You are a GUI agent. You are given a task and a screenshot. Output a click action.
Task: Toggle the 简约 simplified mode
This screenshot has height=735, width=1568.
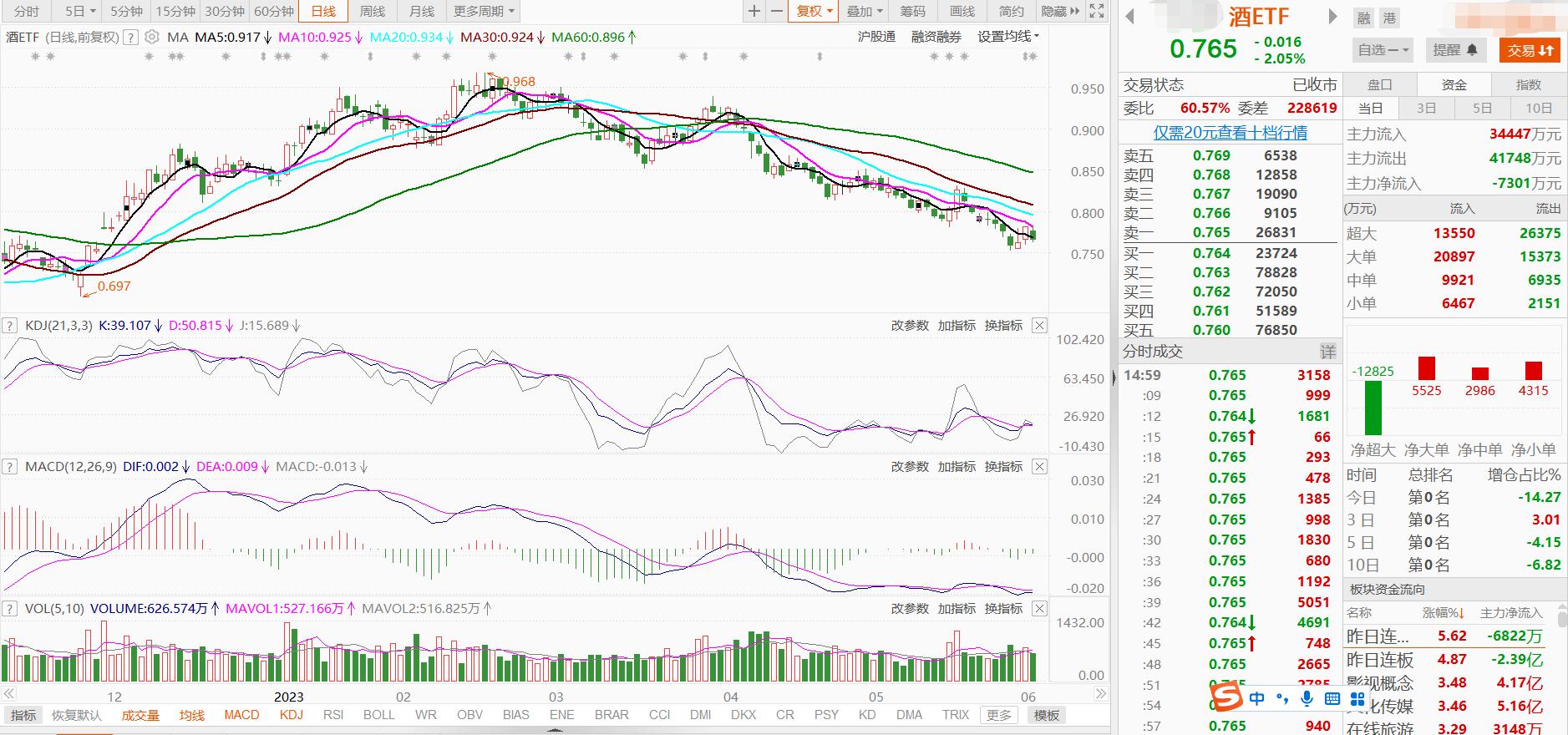1011,11
